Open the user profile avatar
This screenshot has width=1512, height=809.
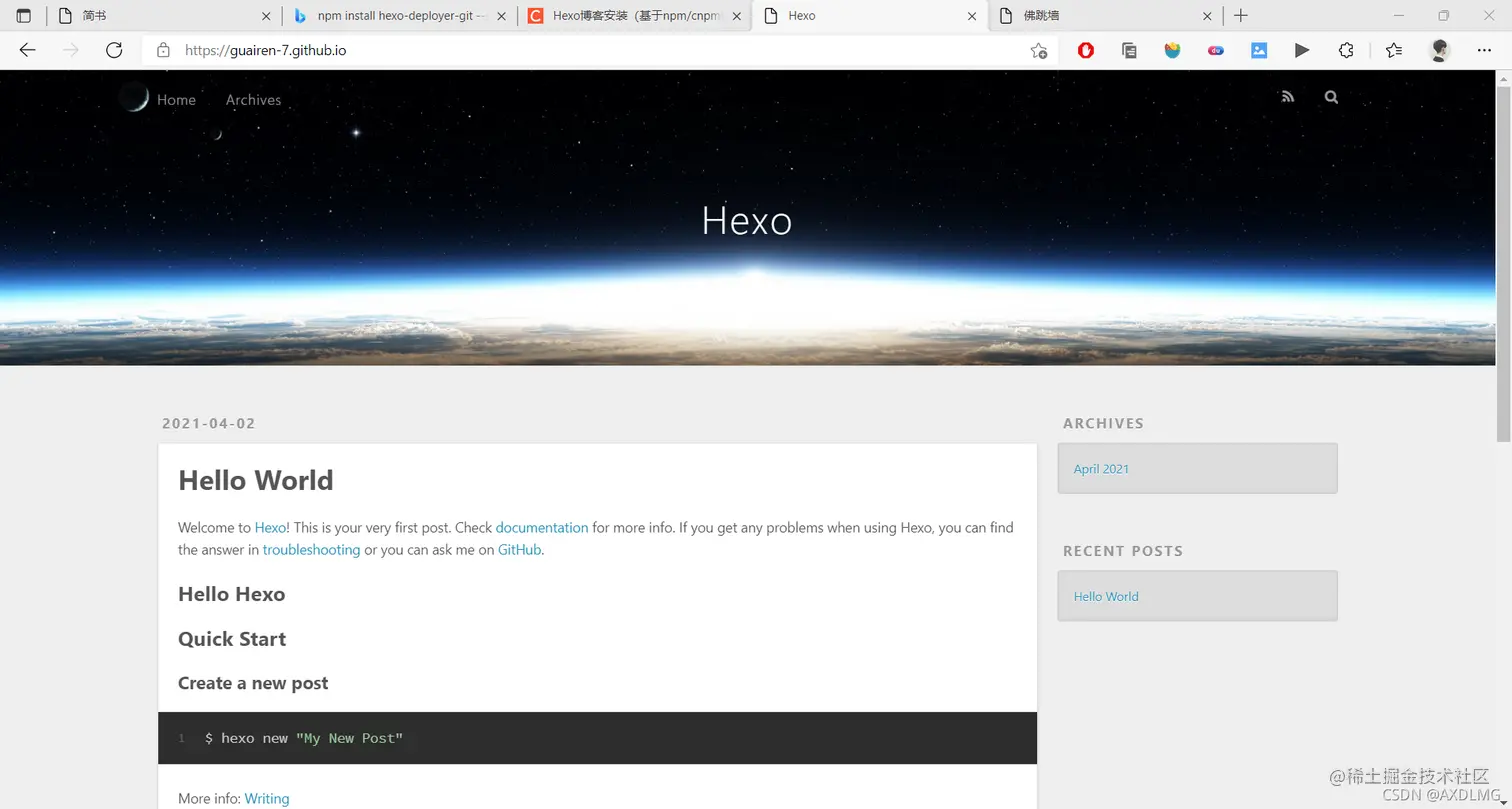click(x=1440, y=50)
